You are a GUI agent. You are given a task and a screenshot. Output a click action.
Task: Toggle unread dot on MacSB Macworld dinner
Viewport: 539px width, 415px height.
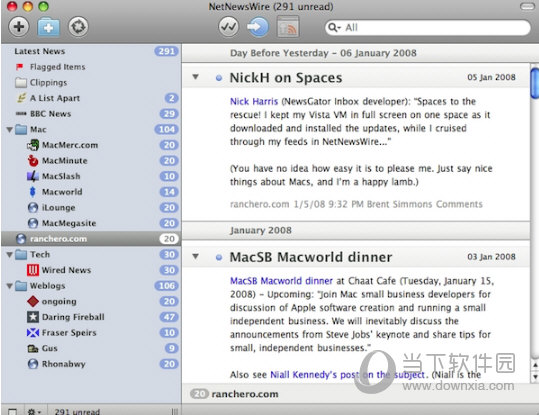219,258
